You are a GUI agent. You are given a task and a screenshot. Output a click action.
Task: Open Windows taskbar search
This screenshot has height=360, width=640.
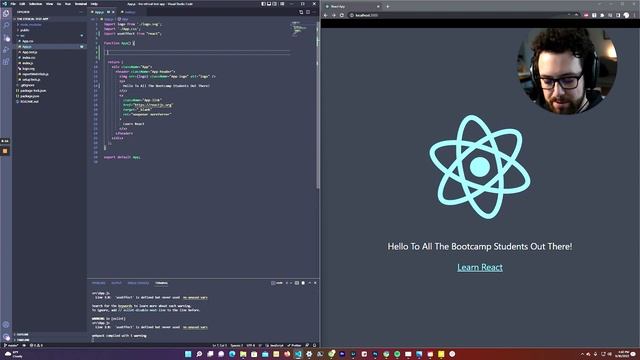[x=199, y=354]
